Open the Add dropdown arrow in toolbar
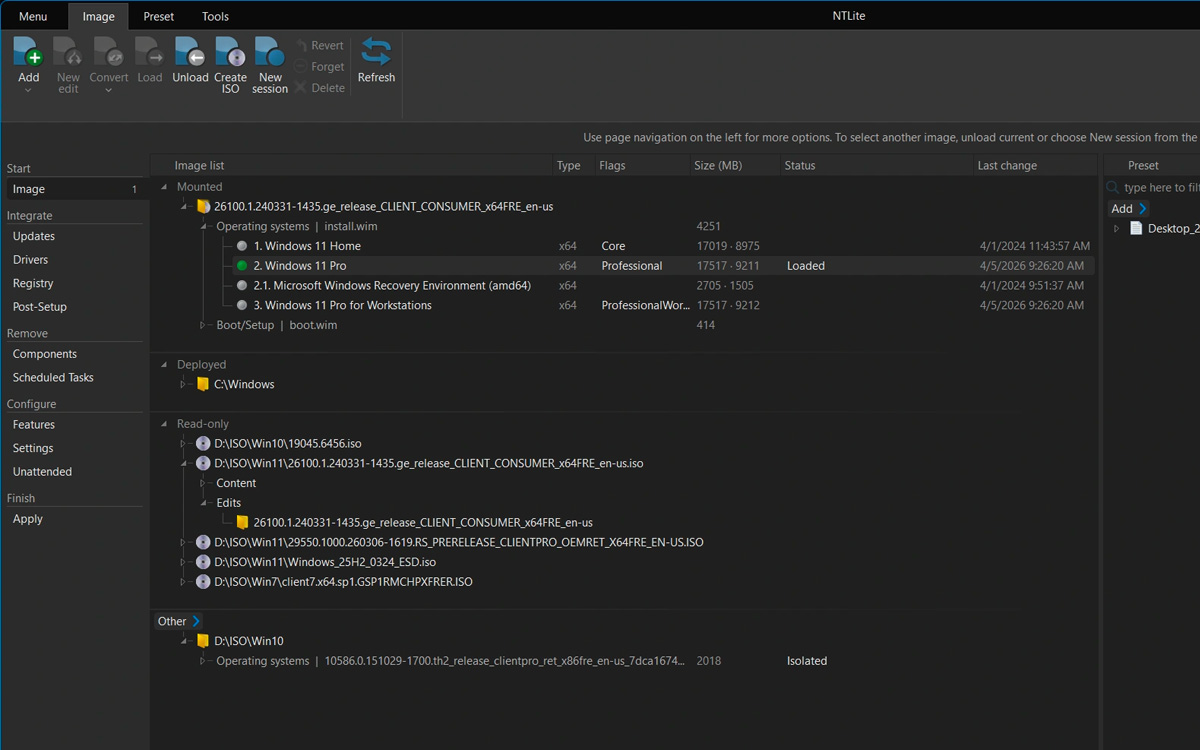1200x750 pixels. point(28,90)
